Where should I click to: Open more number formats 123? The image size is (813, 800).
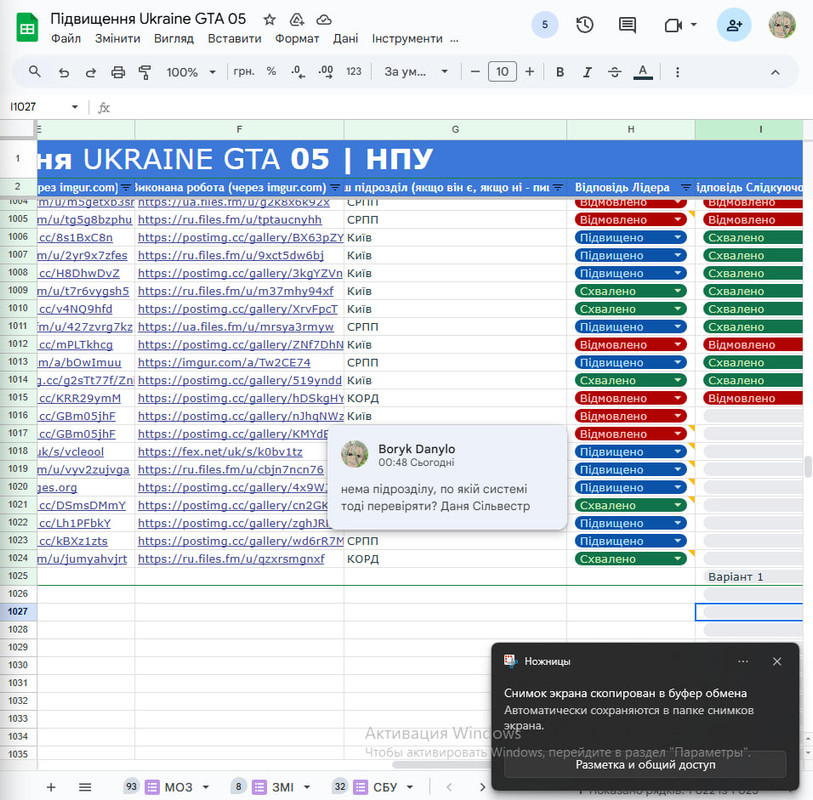(x=354, y=72)
